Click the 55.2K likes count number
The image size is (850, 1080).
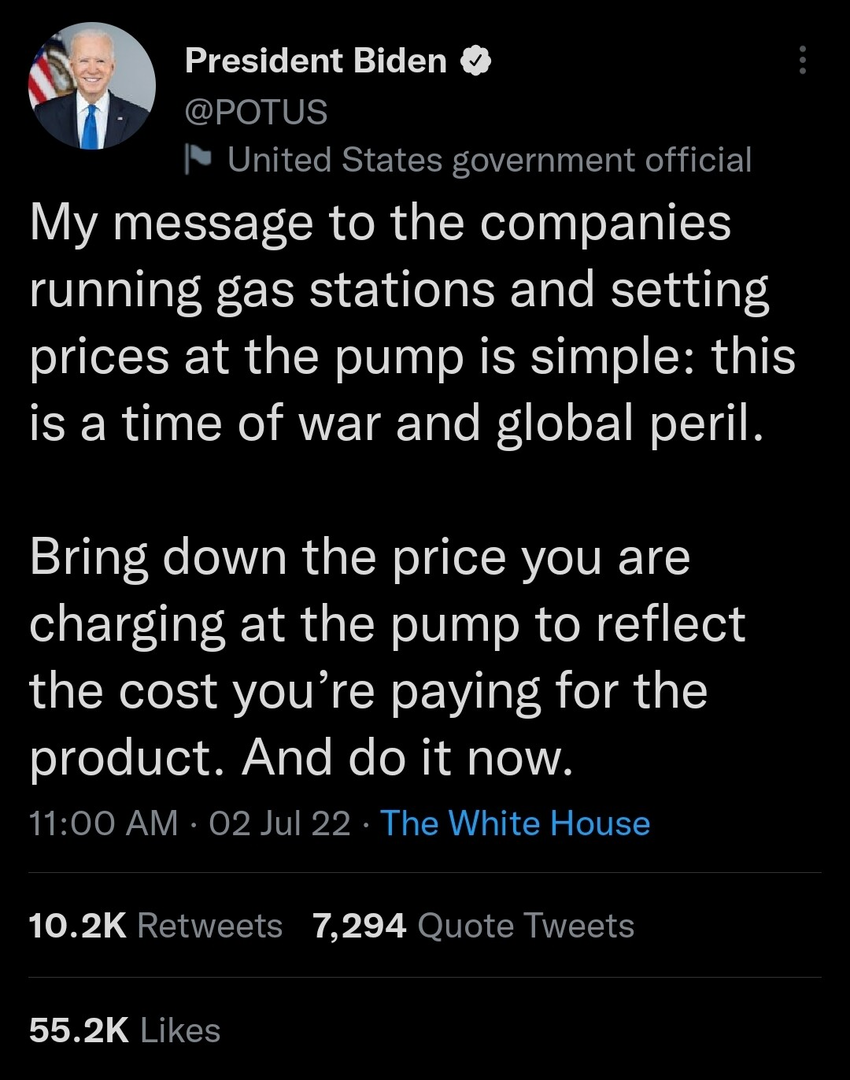[78, 1030]
